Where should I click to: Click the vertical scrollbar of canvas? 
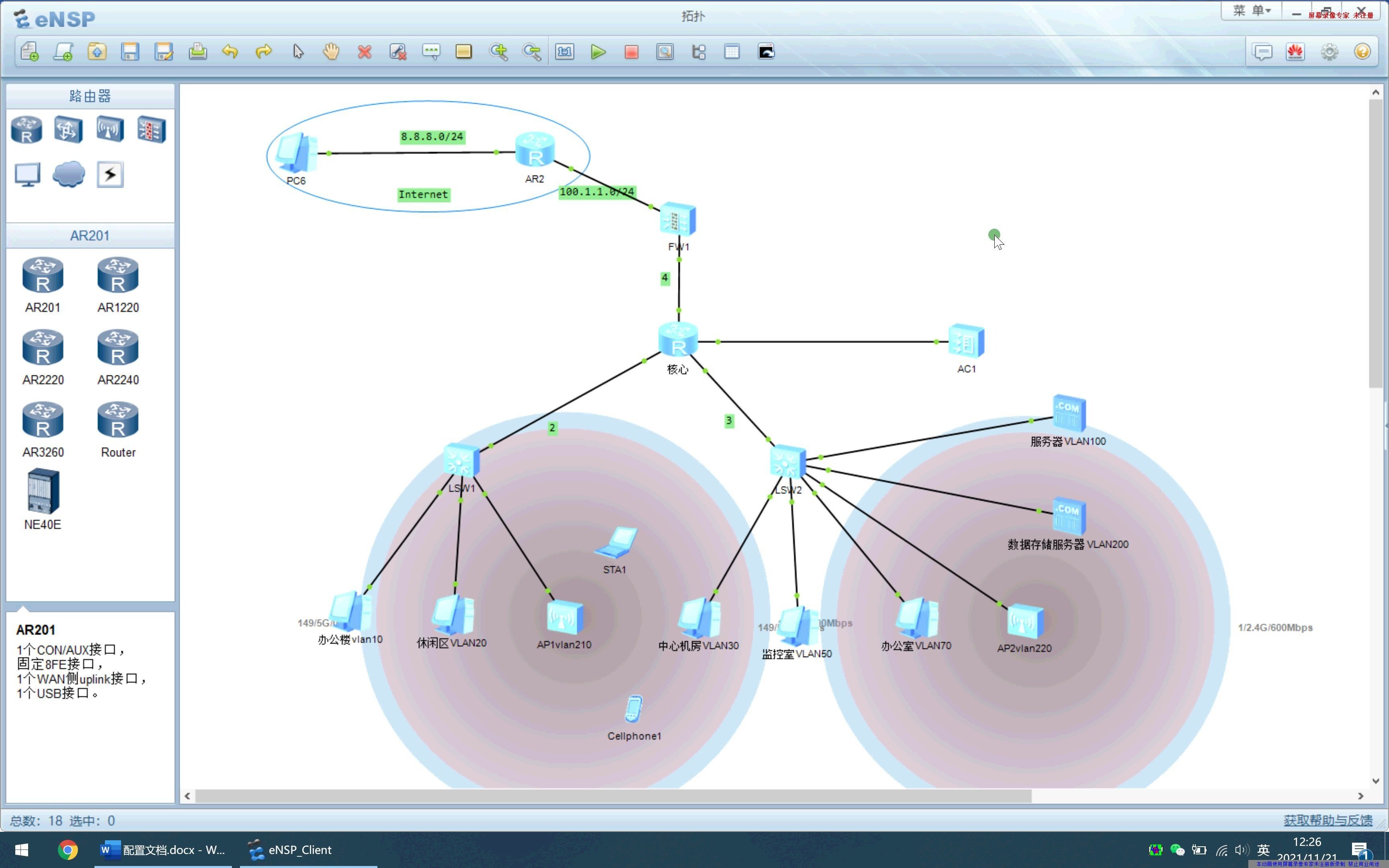pos(1375,244)
